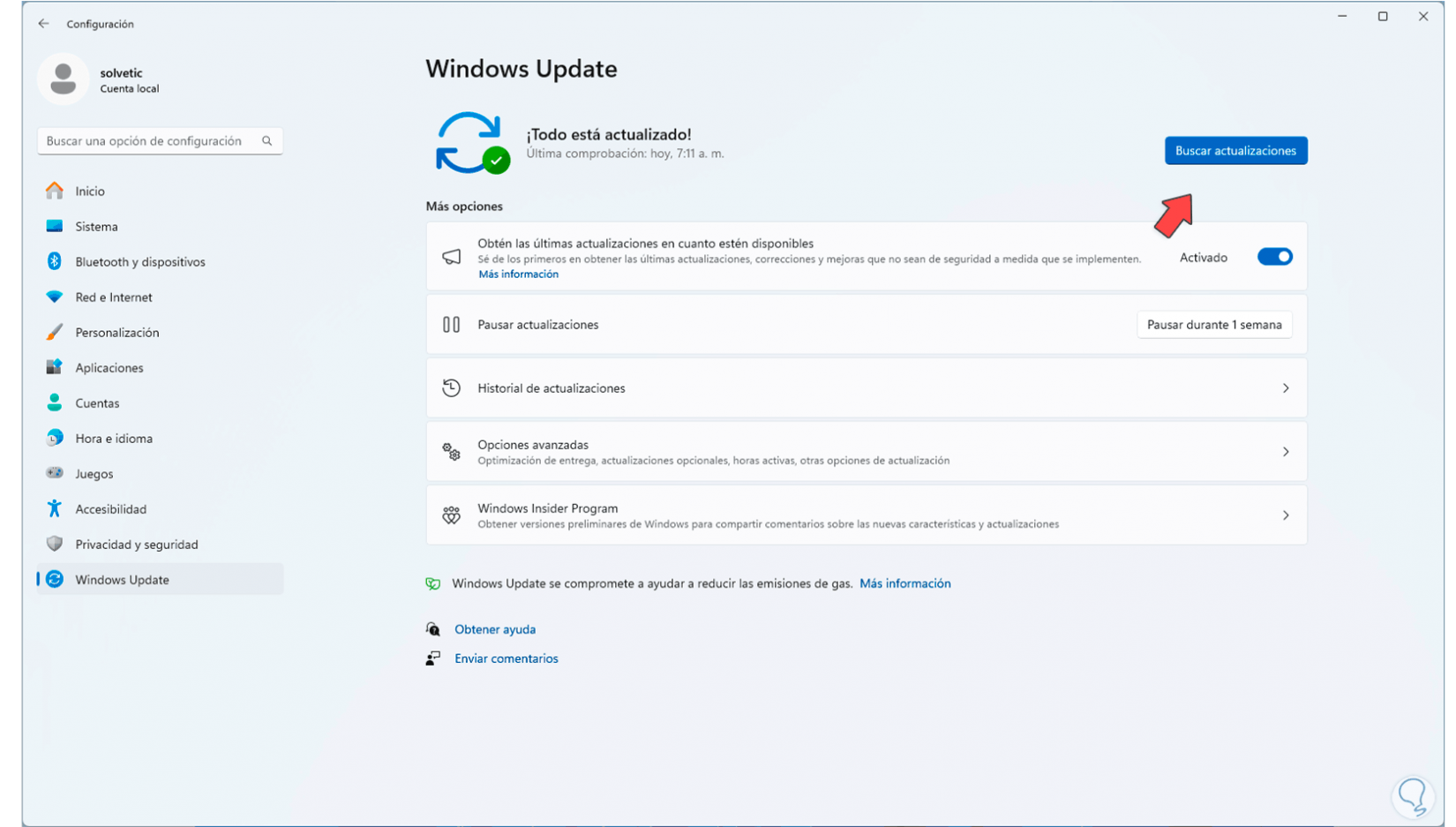This screenshot has width=1456, height=827.
Task: Click the 'Cuenta local' text
Action: coord(130,89)
